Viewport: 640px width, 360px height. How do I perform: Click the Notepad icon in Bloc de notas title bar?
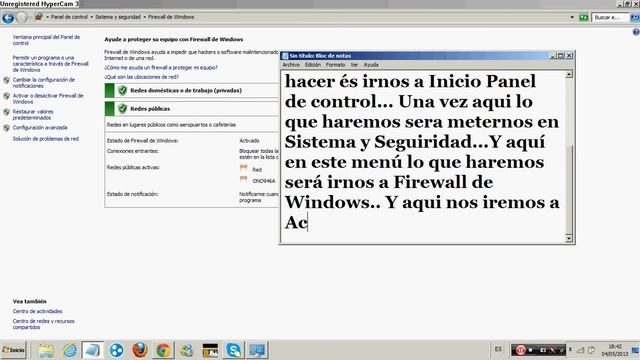[x=285, y=56]
